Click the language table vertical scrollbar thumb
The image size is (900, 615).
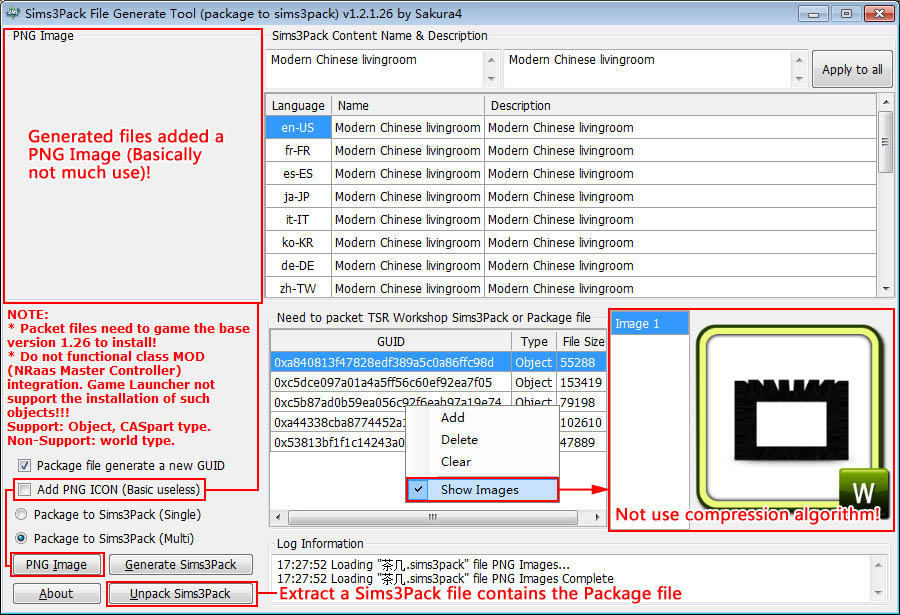886,142
